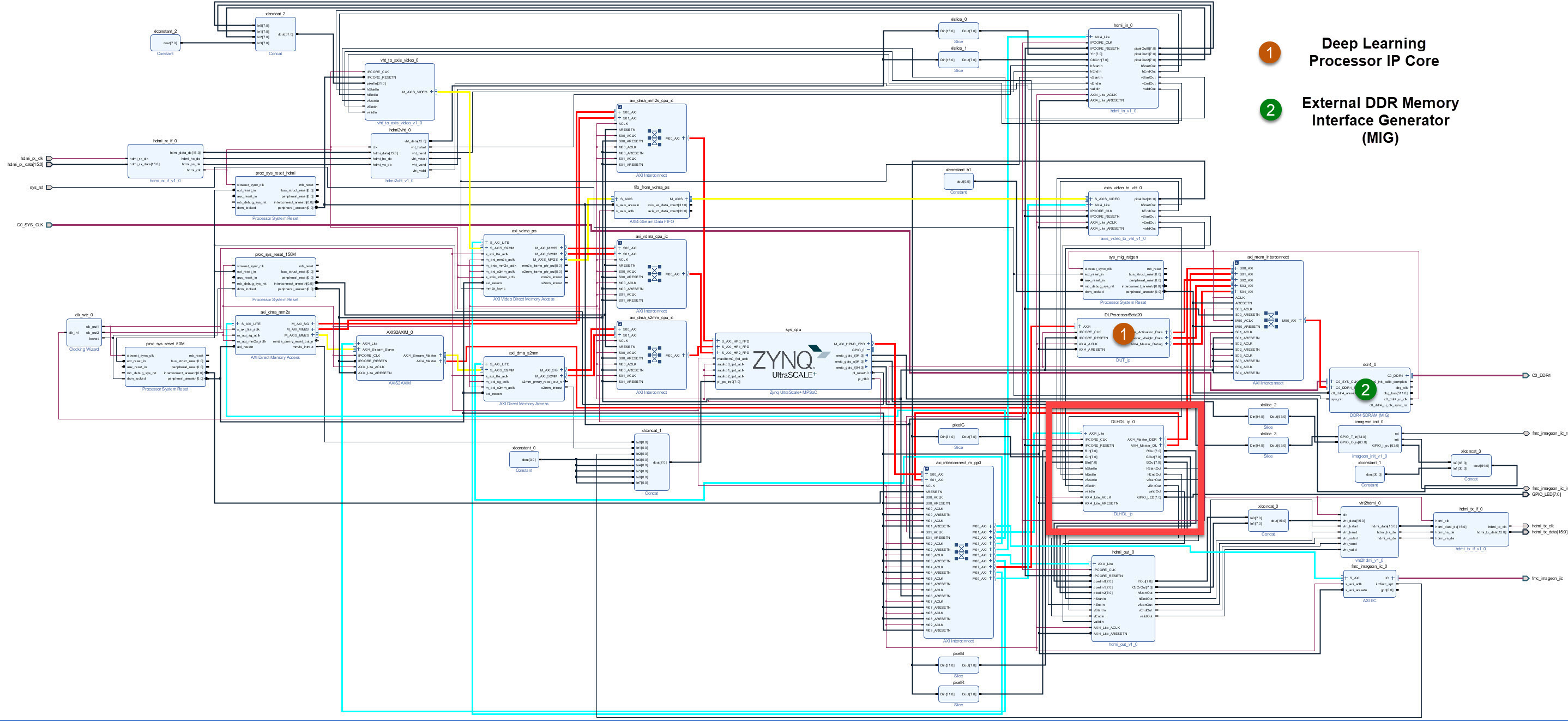
Task: Expand hierarchy button atop axi_interconnect_m_gp0 block
Action: 927,469
